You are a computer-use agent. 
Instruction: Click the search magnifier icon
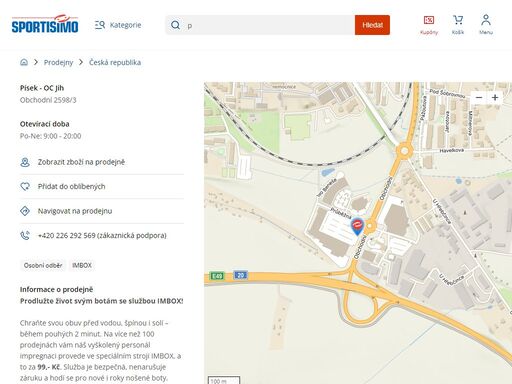[x=175, y=25]
